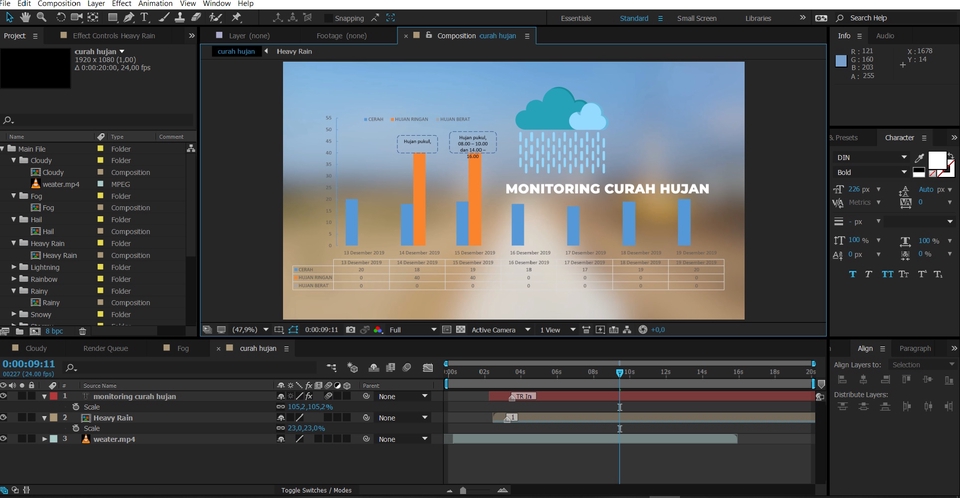Viewport: 960px width, 498px height.
Task: Toggle All Caps in Character panel
Action: (887, 274)
